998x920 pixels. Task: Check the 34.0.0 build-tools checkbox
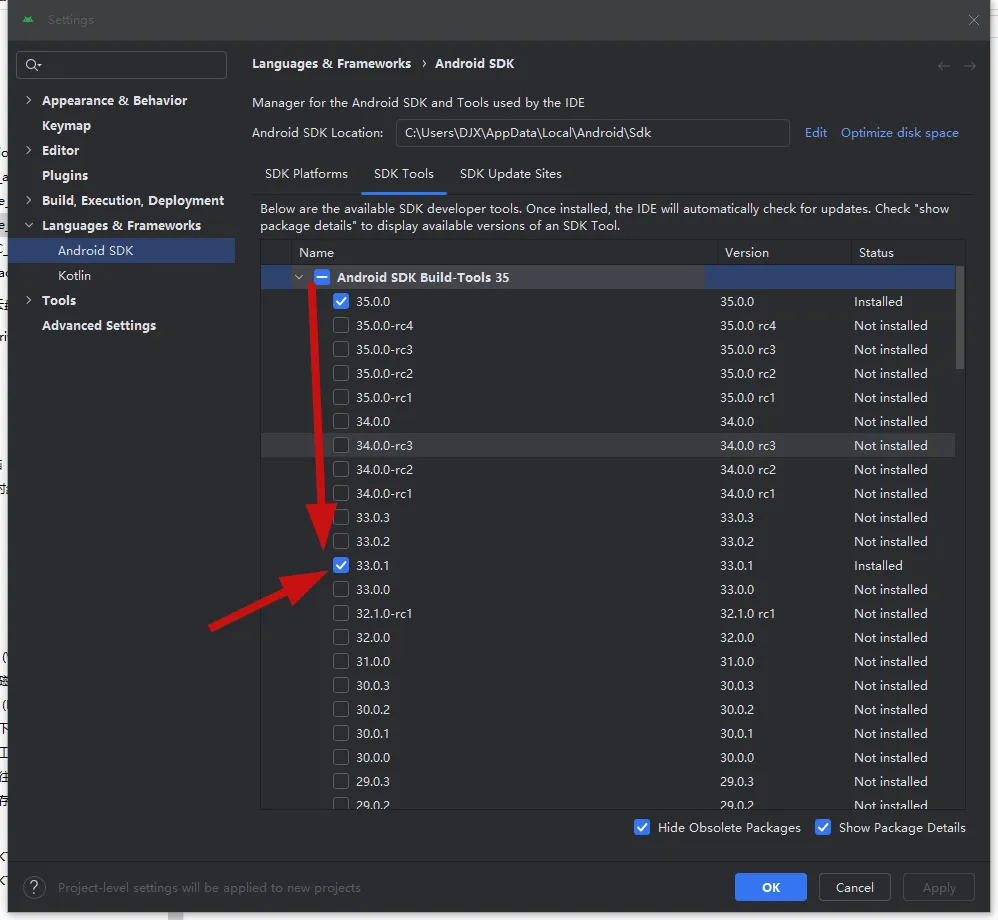(x=342, y=421)
